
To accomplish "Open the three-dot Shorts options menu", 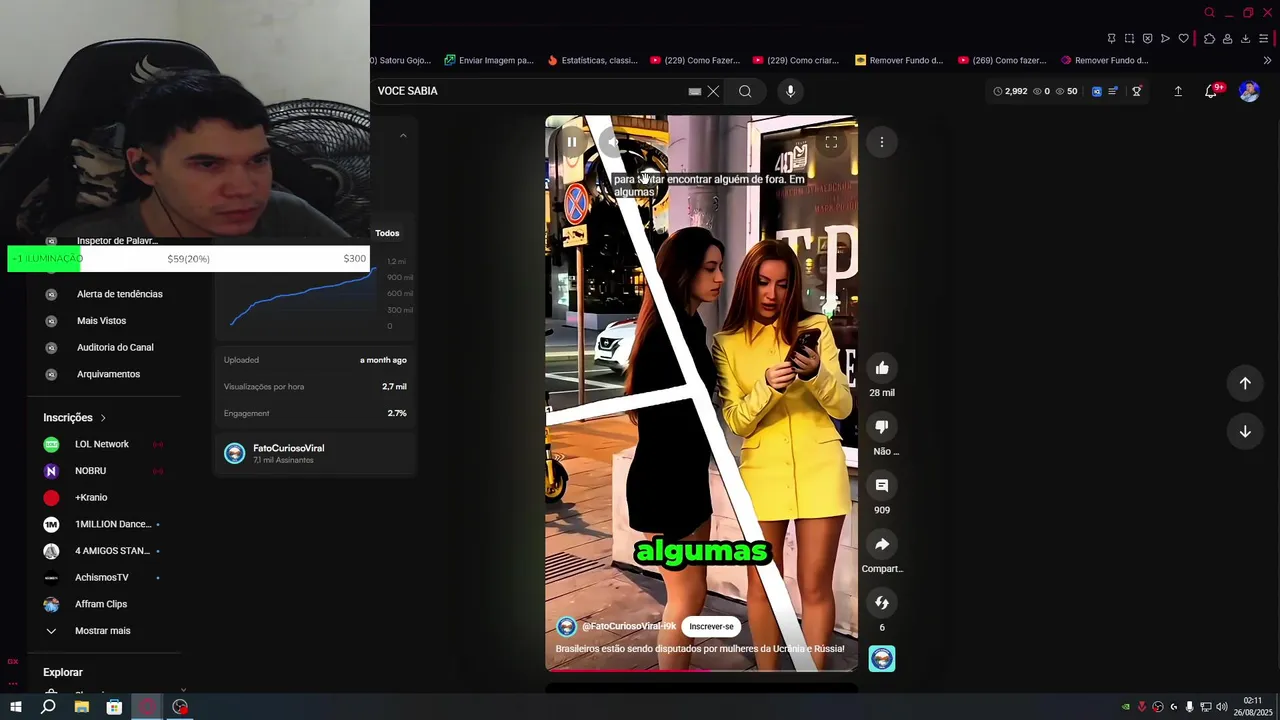I will coord(882,142).
